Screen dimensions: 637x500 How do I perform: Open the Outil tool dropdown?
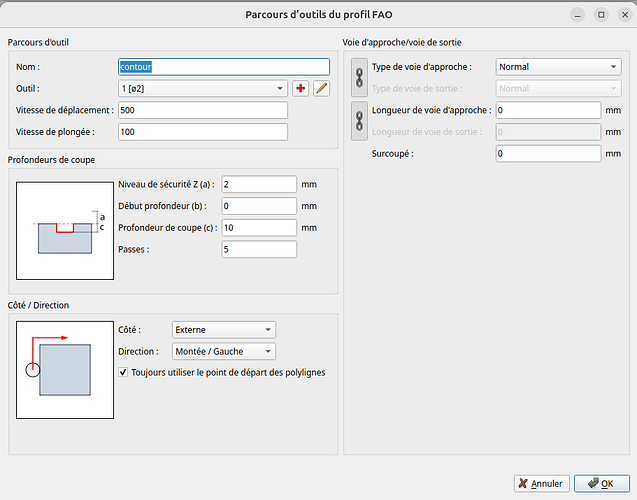click(202, 89)
